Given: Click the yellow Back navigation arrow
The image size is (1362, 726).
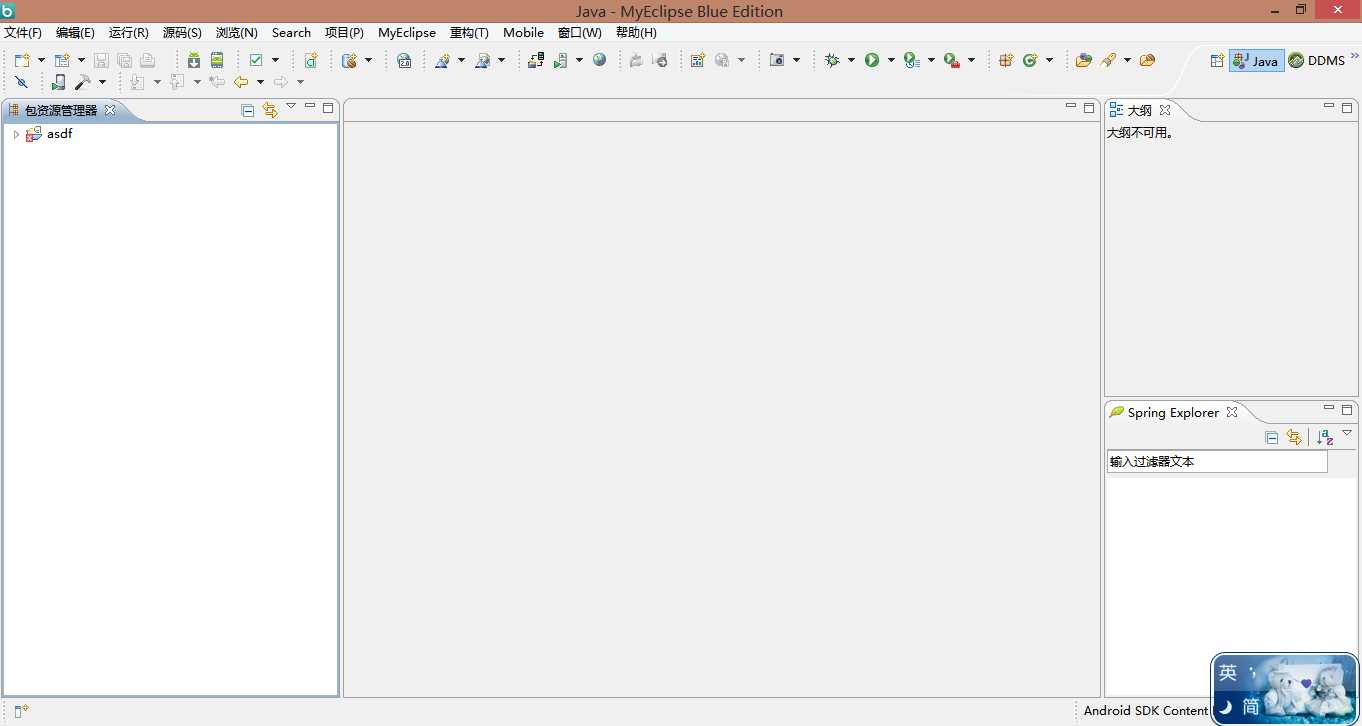Looking at the screenshot, I should [x=241, y=82].
